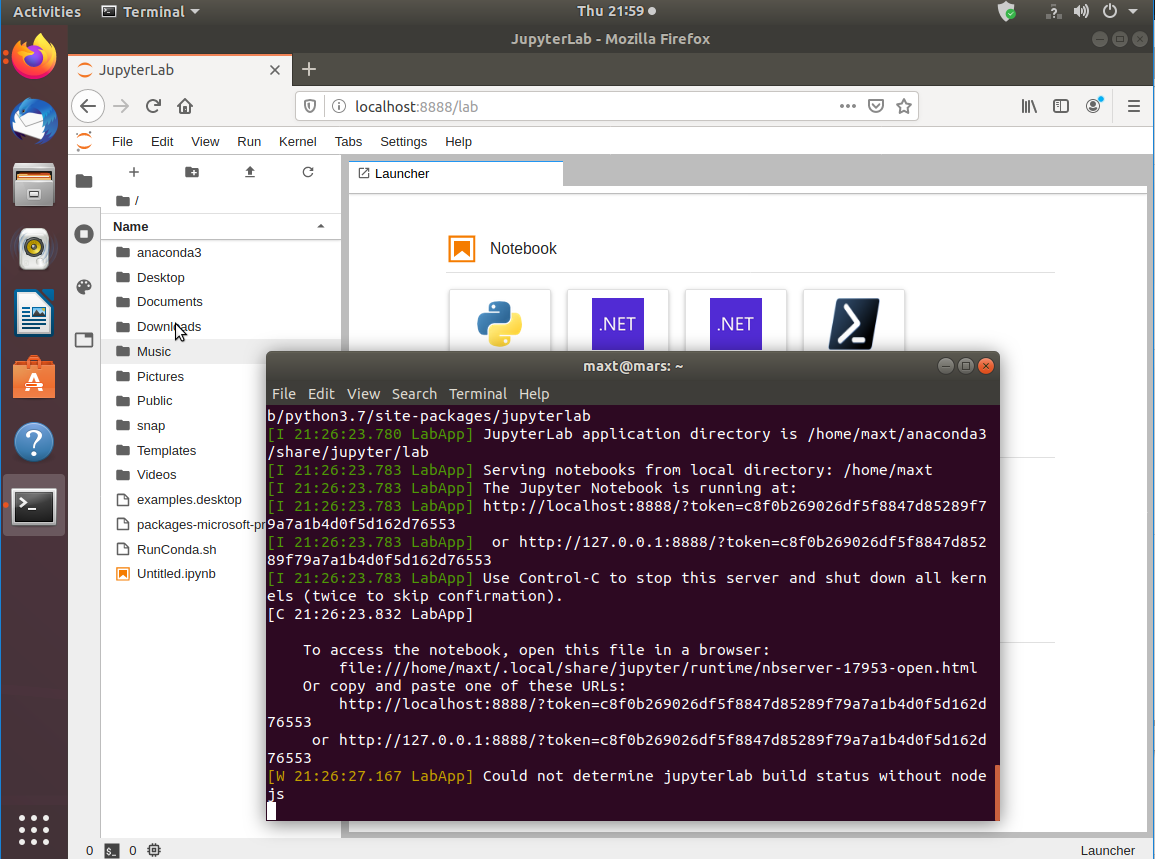This screenshot has width=1155, height=859.
Task: Launch the second .NET notebook kernel card
Action: click(x=735, y=323)
